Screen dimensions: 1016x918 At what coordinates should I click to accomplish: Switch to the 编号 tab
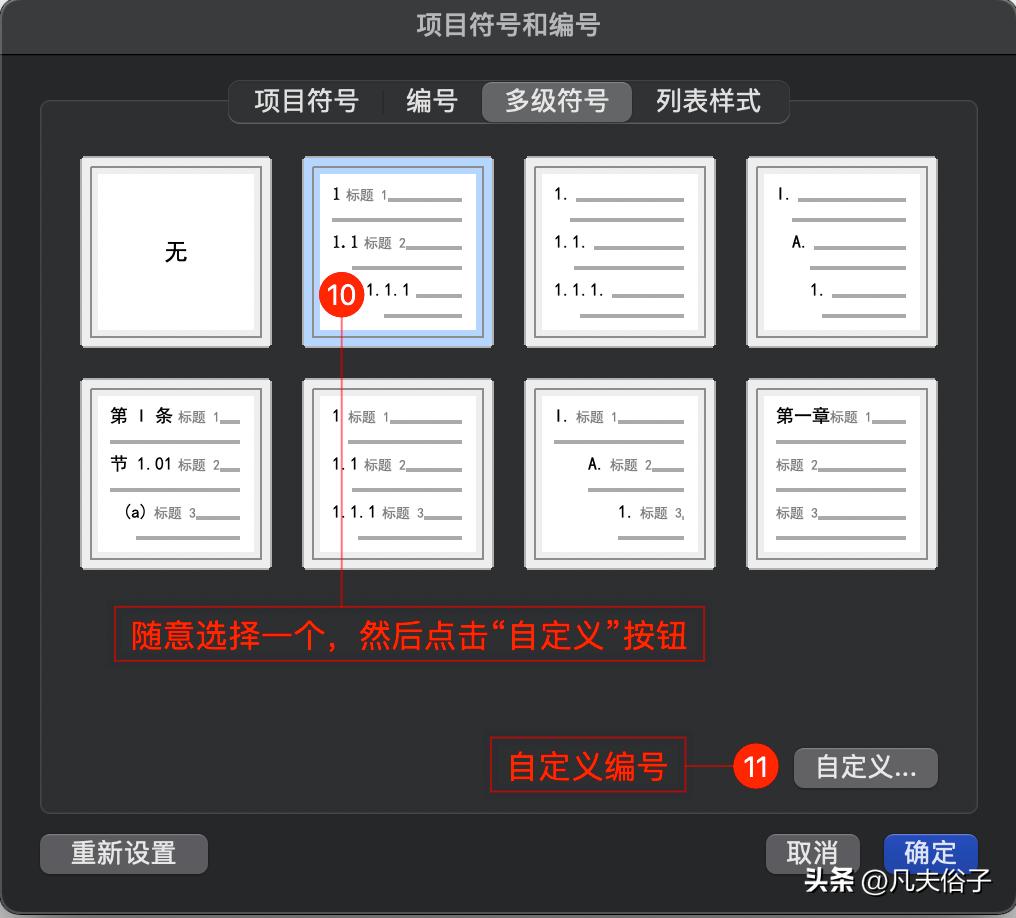click(x=432, y=101)
